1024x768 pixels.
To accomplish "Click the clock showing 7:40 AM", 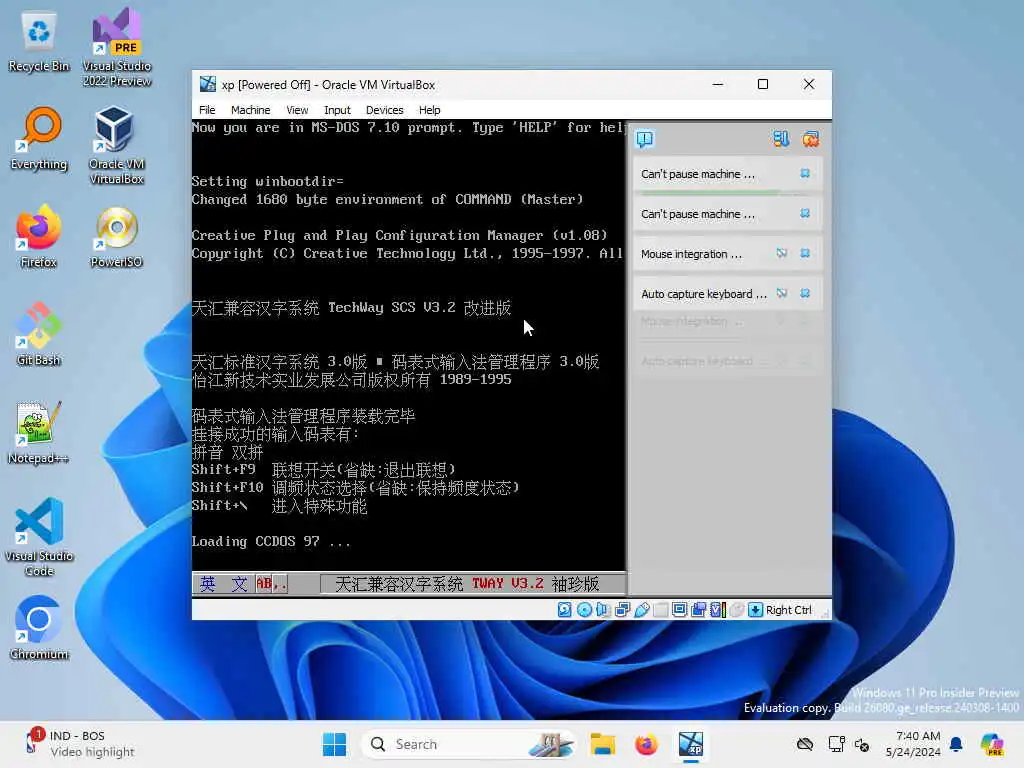I will coord(913,744).
